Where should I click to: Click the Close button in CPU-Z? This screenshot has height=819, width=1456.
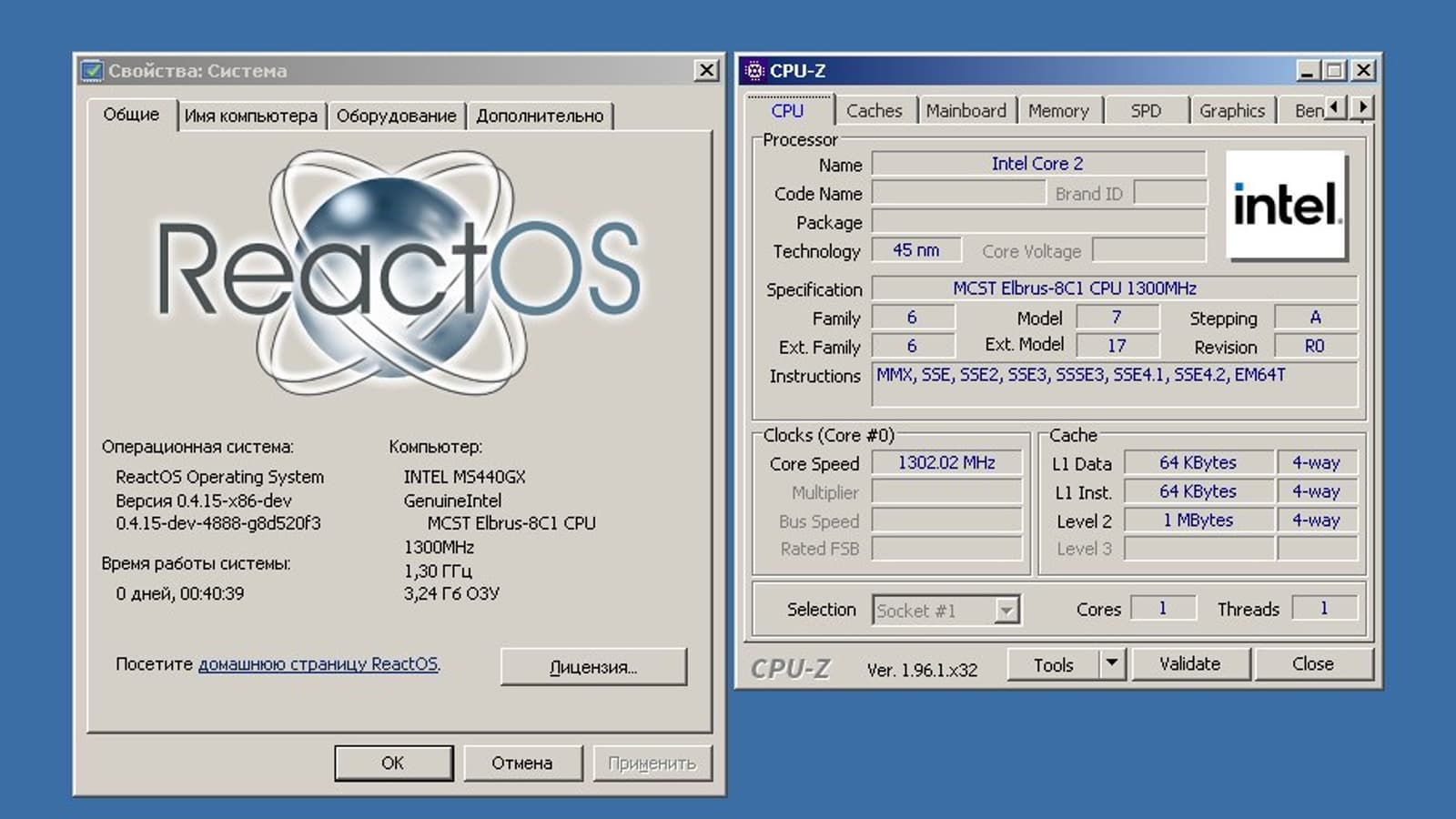(x=1312, y=664)
